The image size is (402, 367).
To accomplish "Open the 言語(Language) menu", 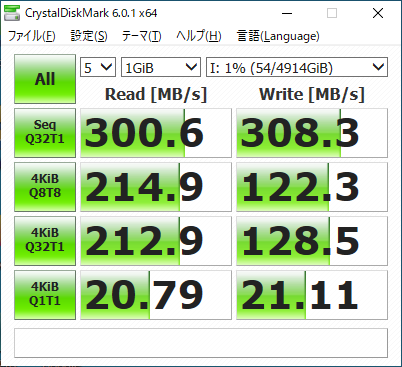I will 278,36.
